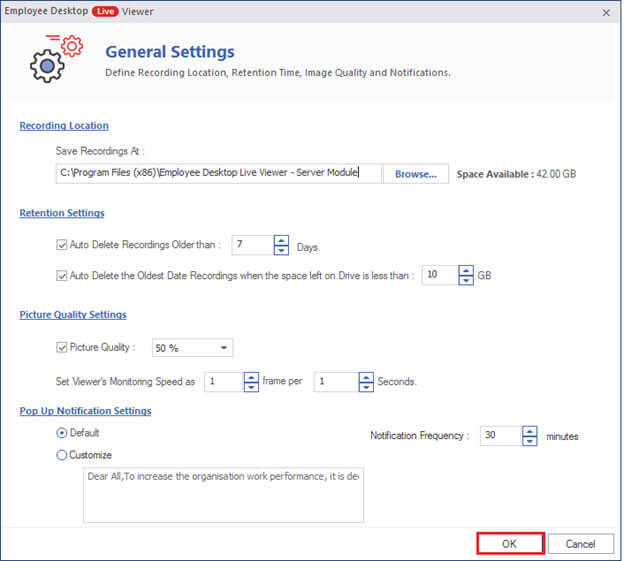Screen dimensions: 624x561
Task: Click the General Settings gear icon
Action: (56, 59)
